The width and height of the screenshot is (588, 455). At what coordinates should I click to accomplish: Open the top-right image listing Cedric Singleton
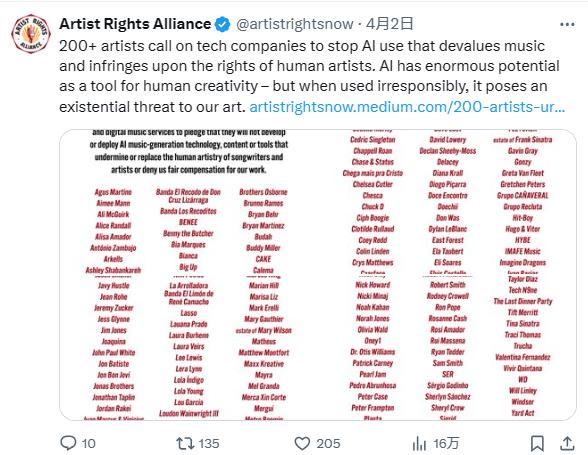click(x=447, y=203)
